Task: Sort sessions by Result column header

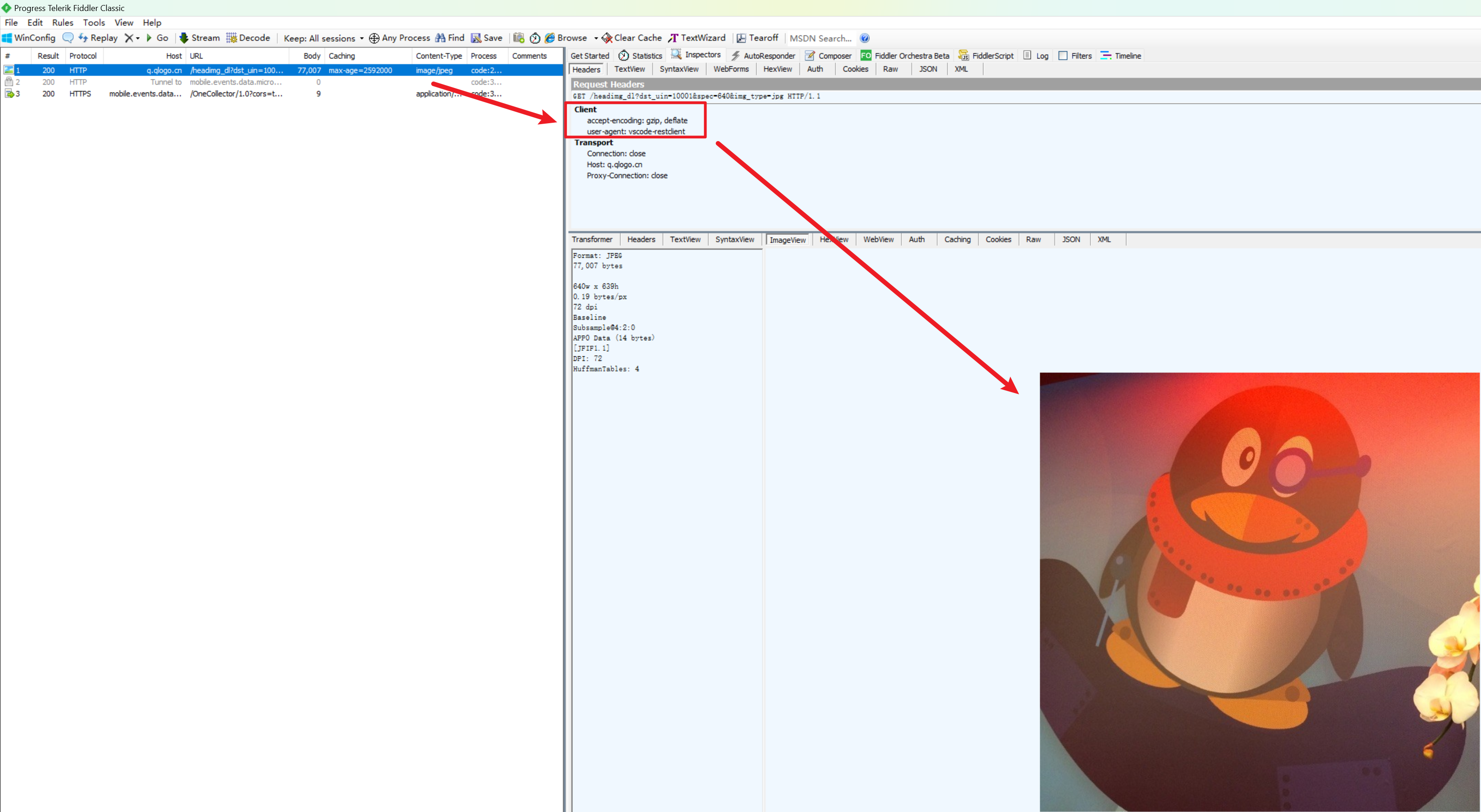Action: coord(48,56)
